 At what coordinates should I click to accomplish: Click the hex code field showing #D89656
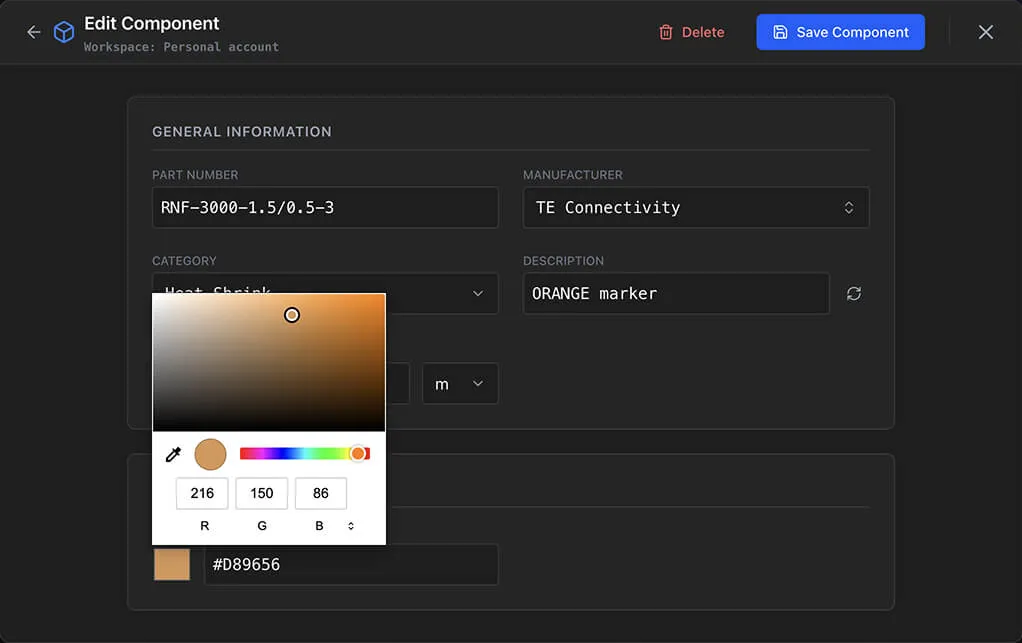coord(351,564)
